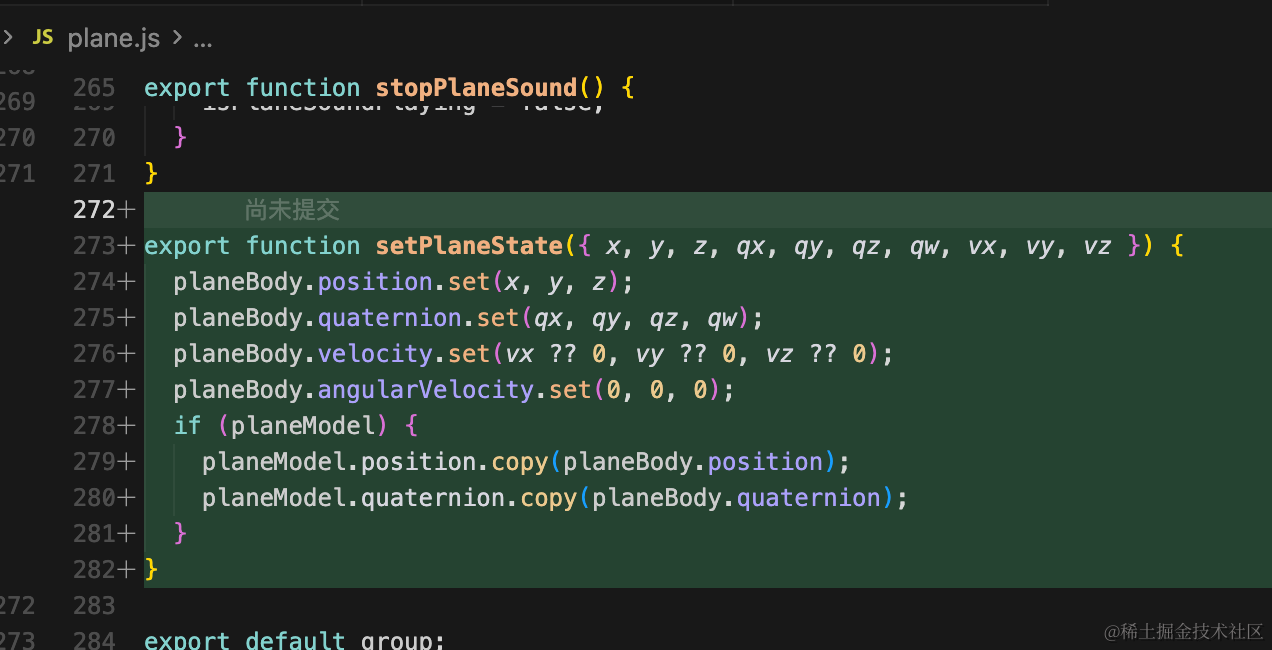
Task: Click line number 265 in gutter
Action: (x=94, y=88)
